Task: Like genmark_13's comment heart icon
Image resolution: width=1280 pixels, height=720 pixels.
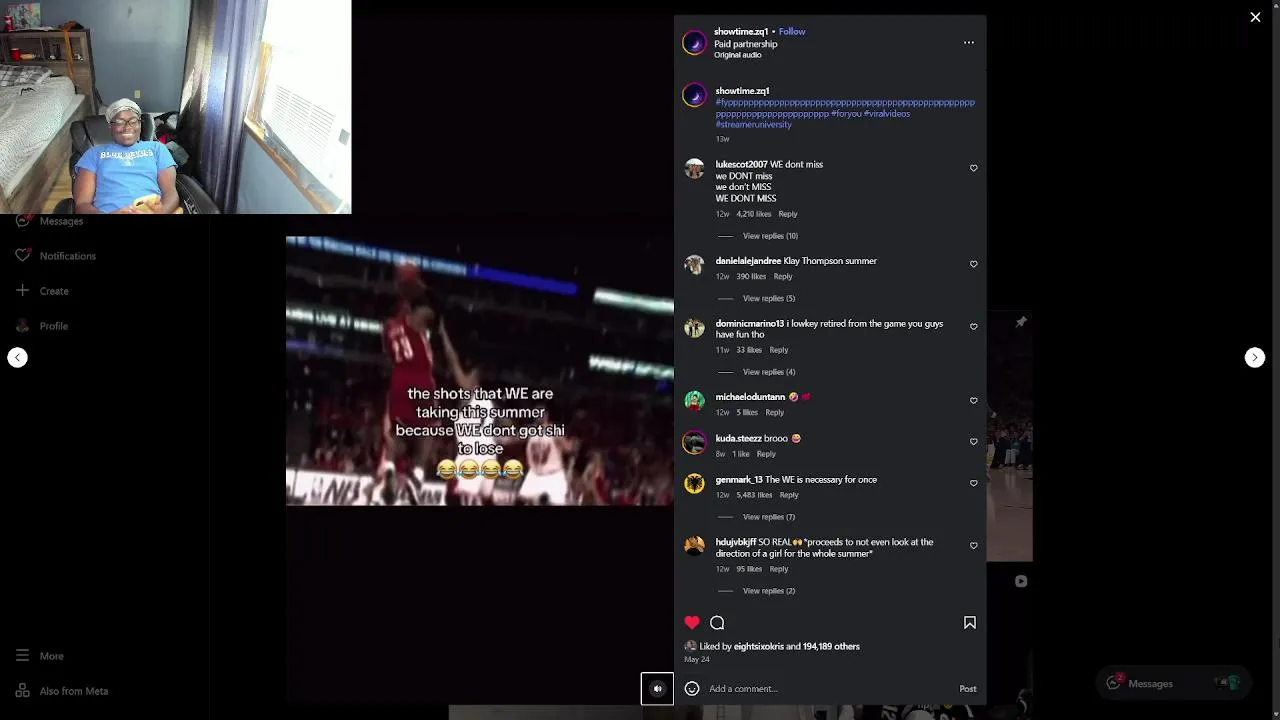Action: (x=974, y=483)
